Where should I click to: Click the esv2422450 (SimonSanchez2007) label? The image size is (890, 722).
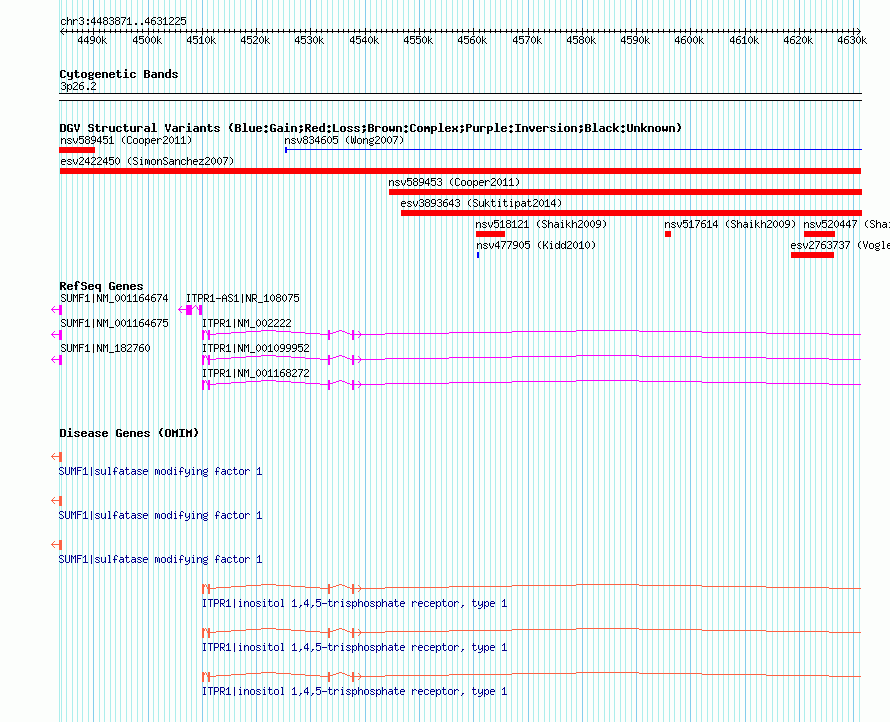point(147,161)
